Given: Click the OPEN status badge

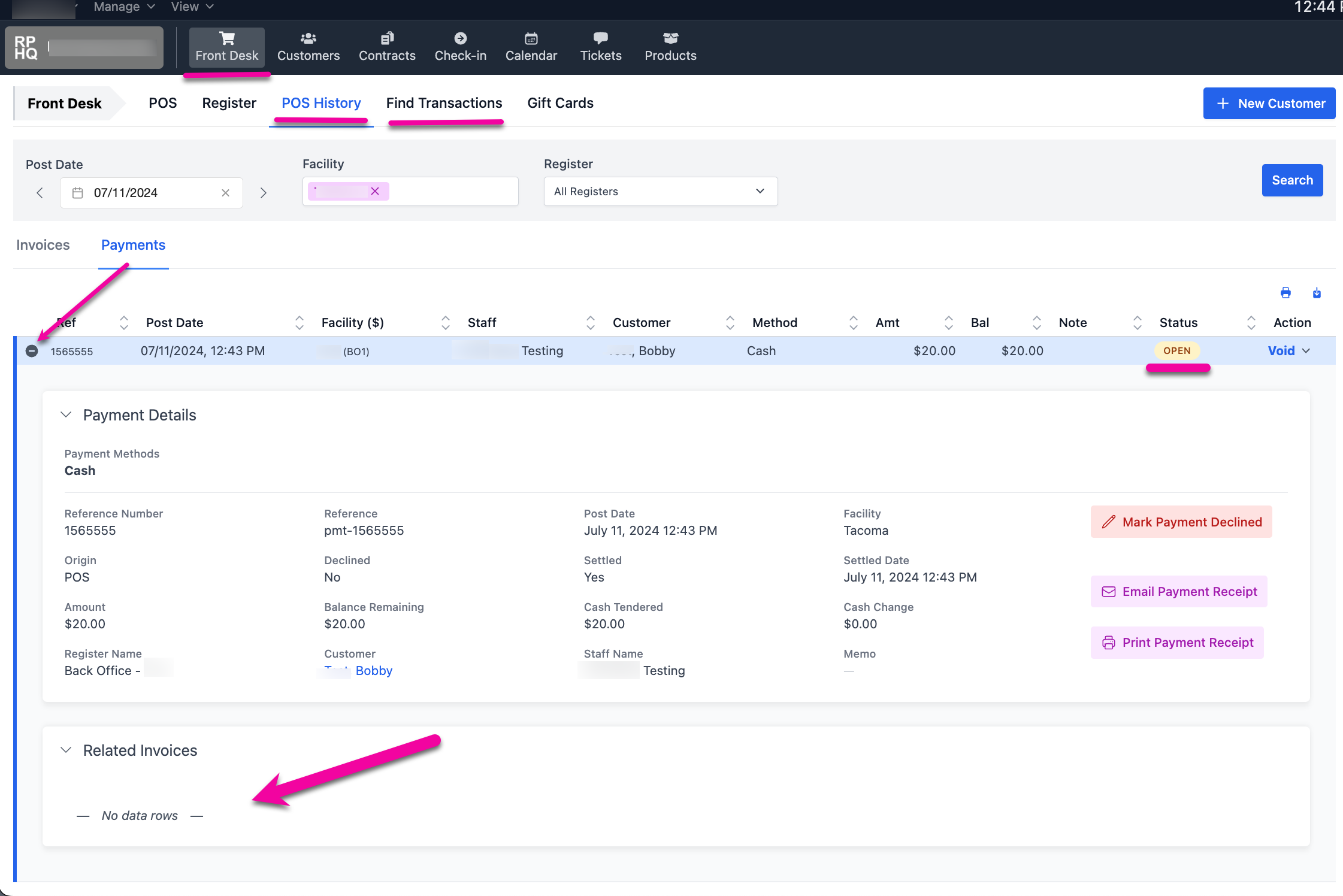Looking at the screenshot, I should 1177,351.
